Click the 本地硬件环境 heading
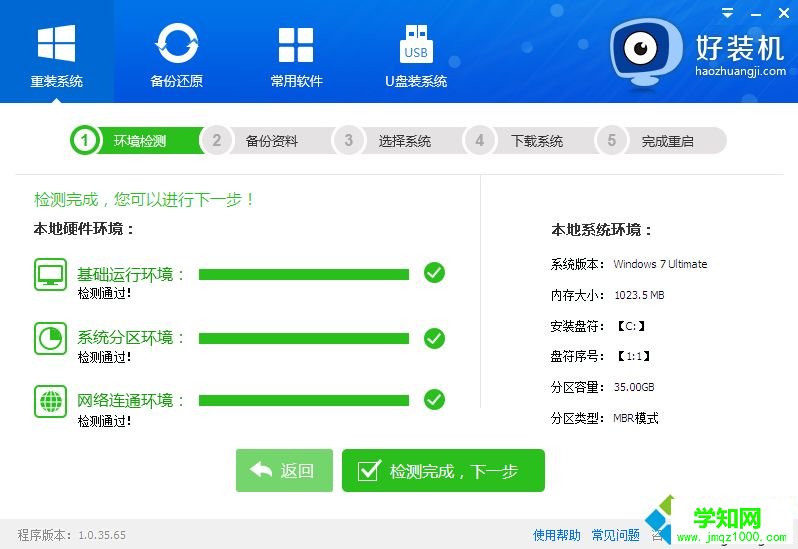The width and height of the screenshot is (798, 549). (x=83, y=229)
